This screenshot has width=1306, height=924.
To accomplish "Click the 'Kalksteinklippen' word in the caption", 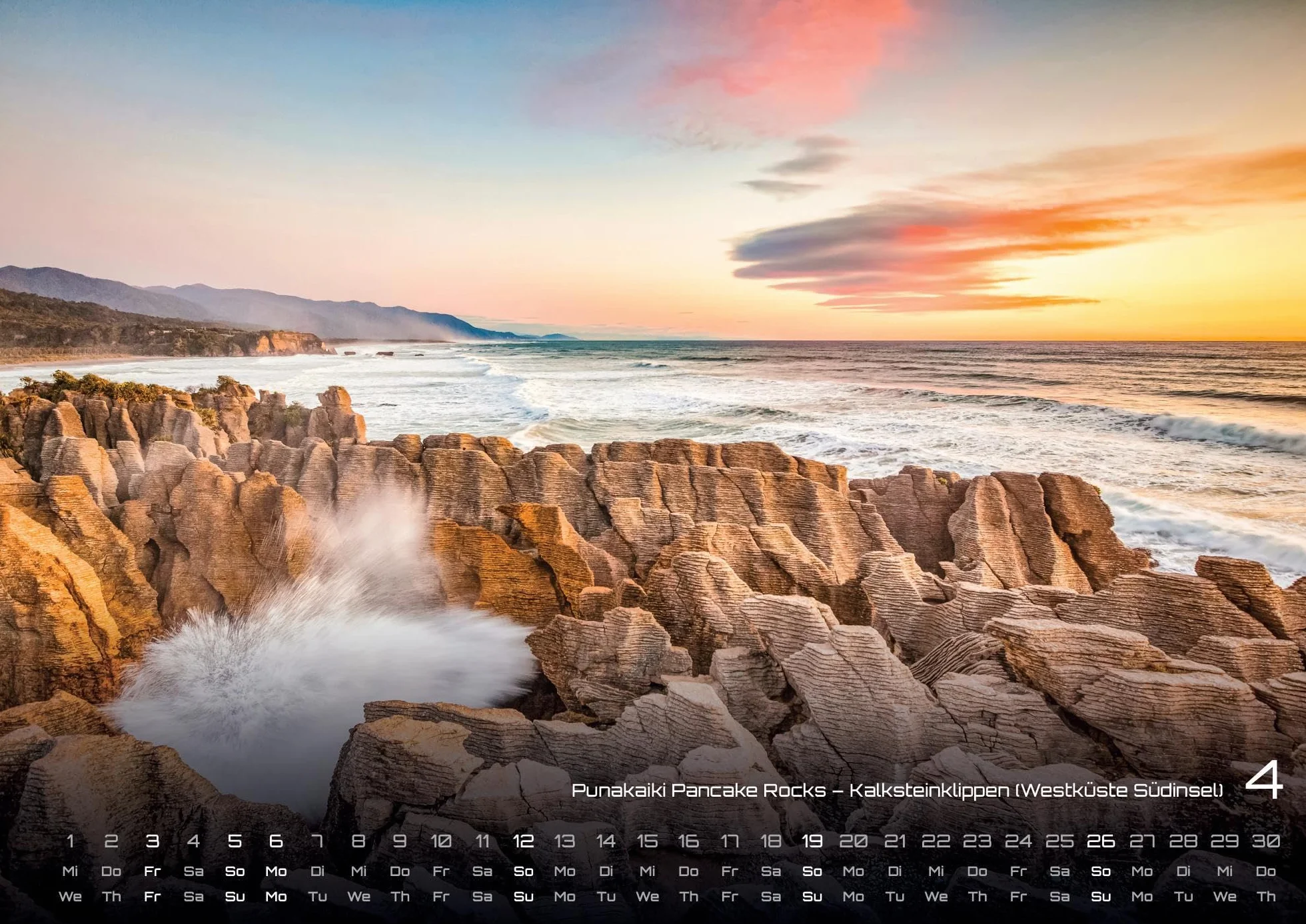I will click(x=930, y=790).
